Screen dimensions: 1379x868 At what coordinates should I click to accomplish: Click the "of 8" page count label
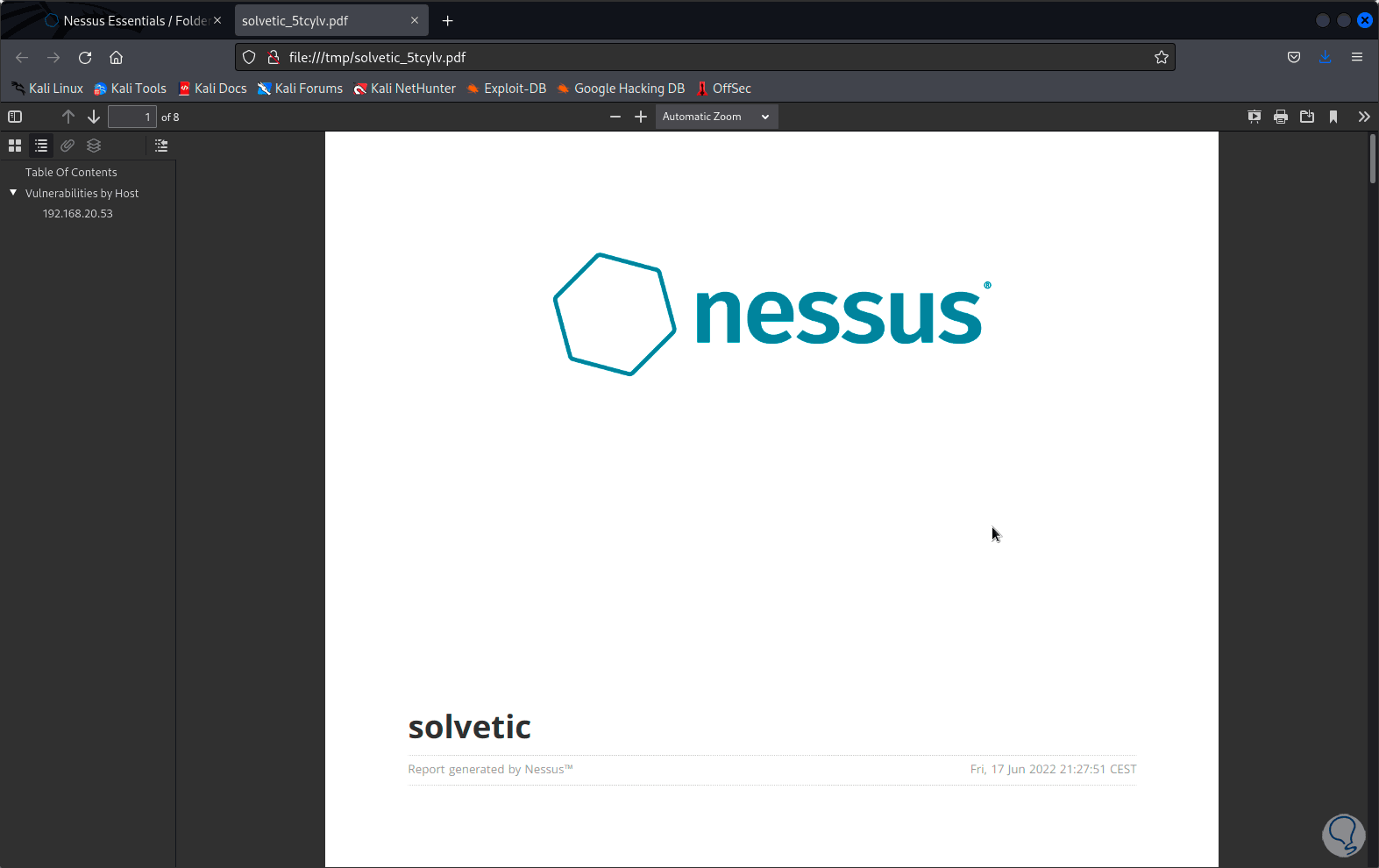click(170, 117)
